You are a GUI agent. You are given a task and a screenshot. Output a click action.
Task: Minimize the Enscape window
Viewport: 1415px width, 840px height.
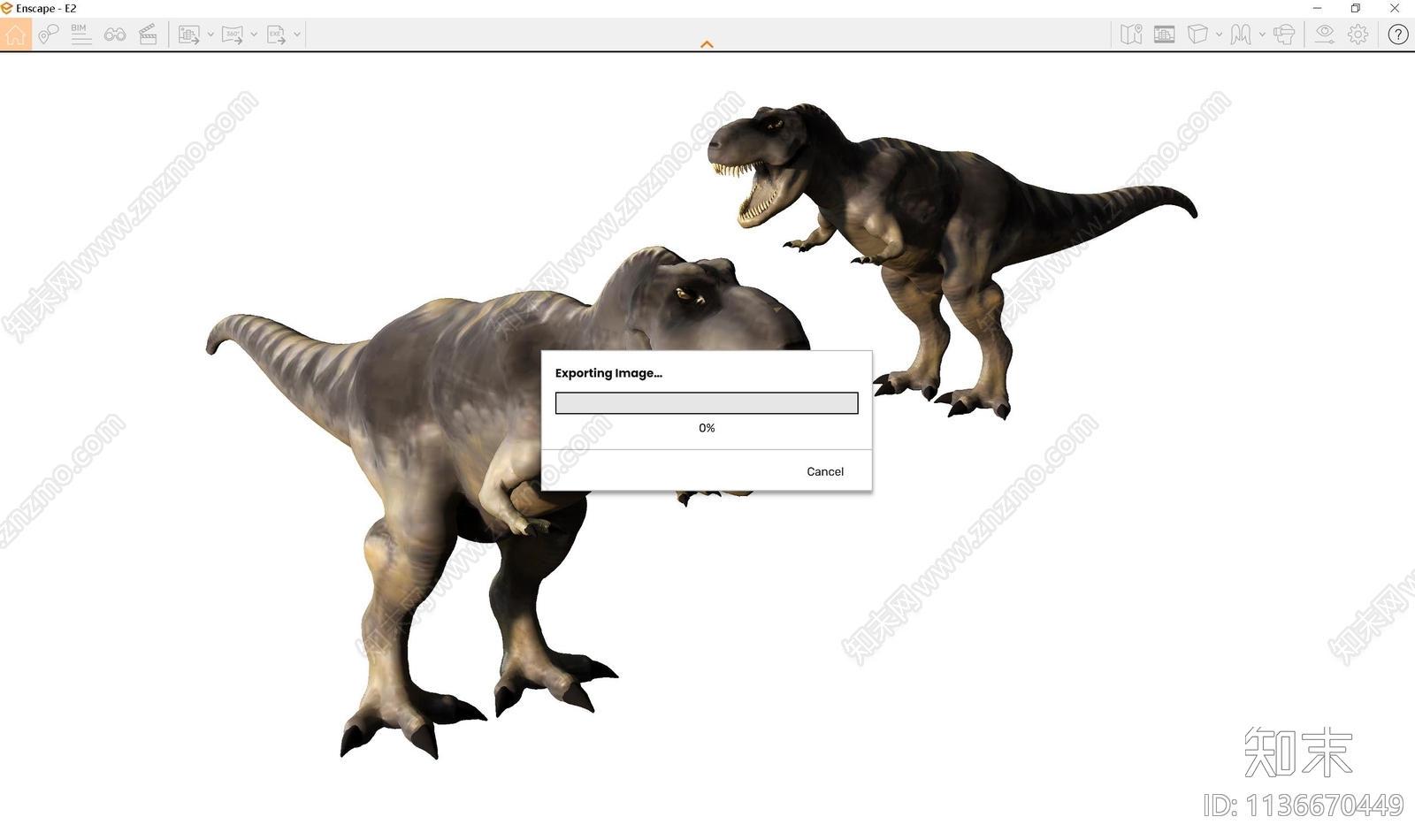point(1317,8)
